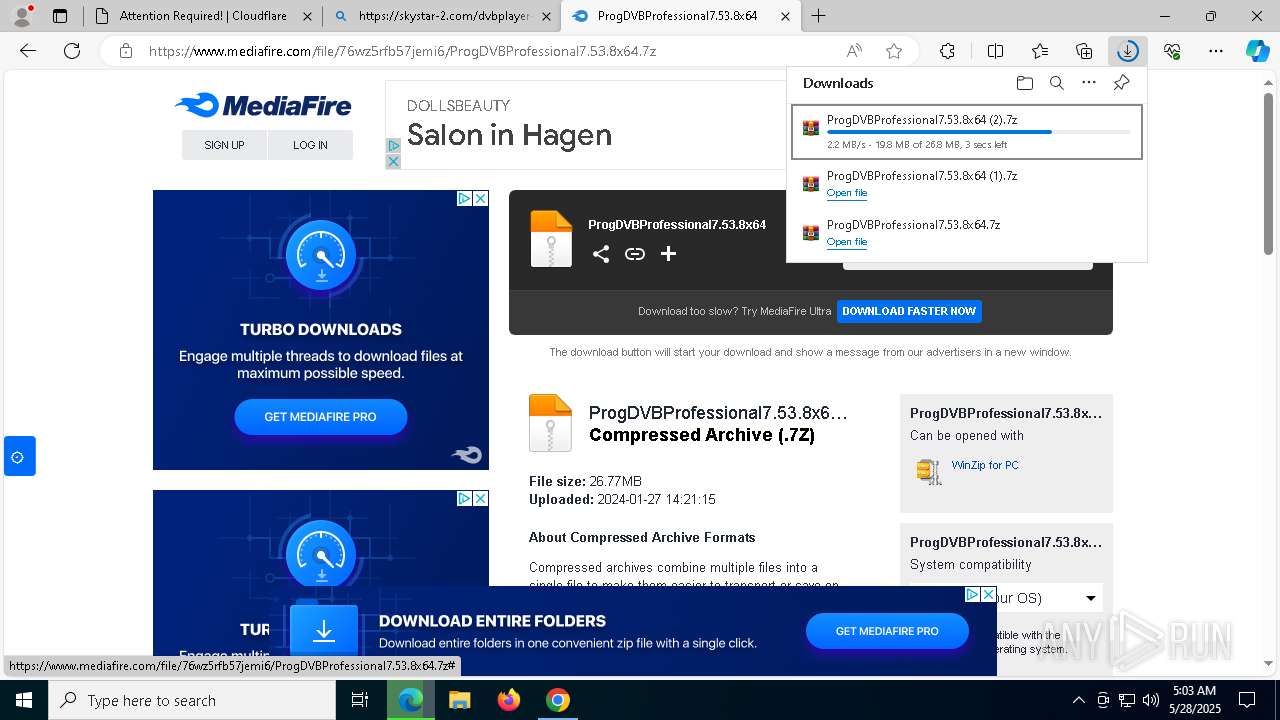Go back to the previous page
Screen dimensions: 1280x720
[x=28, y=51]
